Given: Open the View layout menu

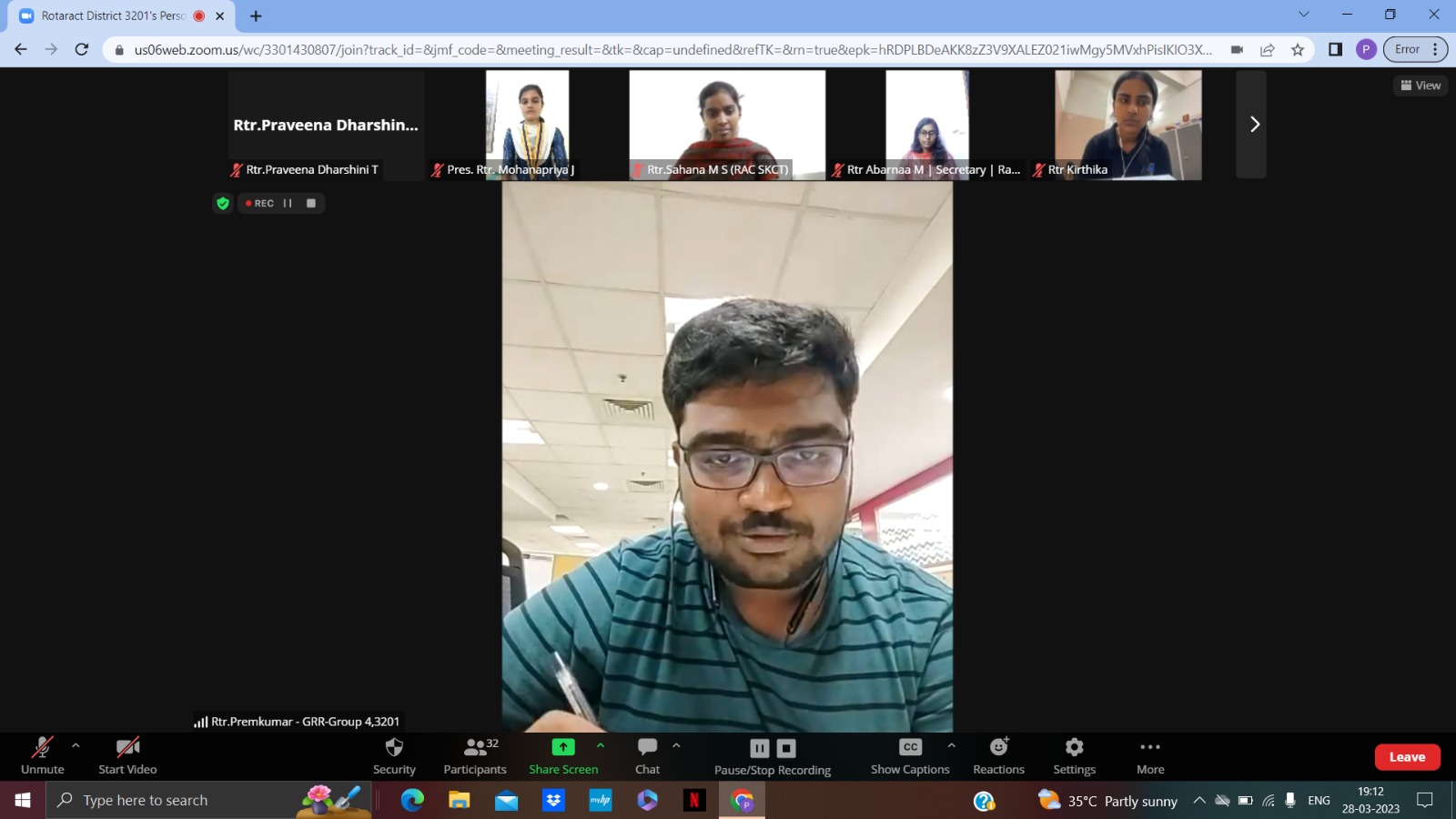Looking at the screenshot, I should (x=1421, y=86).
